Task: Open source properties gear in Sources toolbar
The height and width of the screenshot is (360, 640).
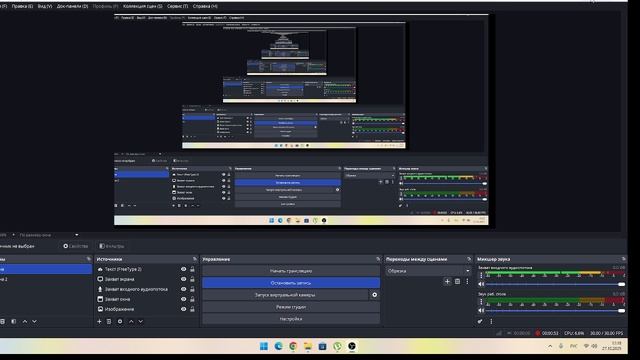Action: pos(120,322)
